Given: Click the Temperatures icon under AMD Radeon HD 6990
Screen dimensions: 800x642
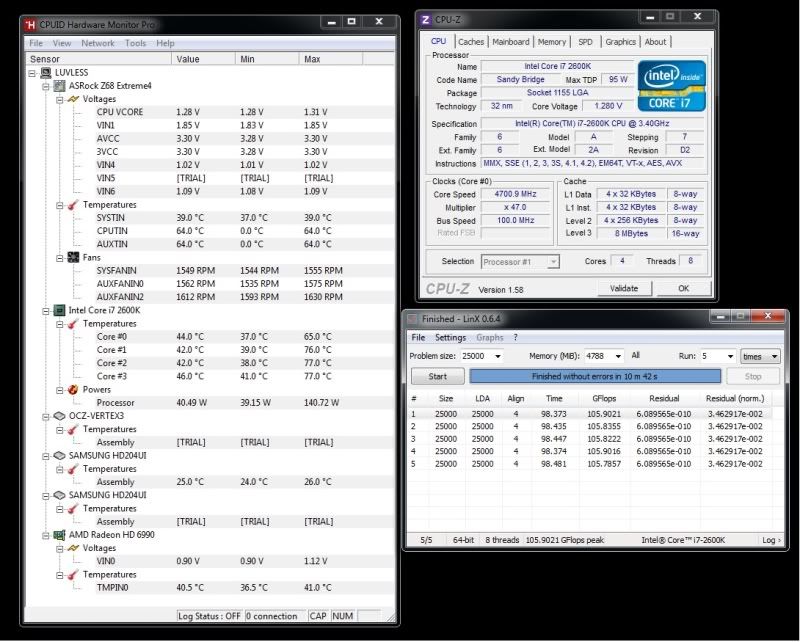Looking at the screenshot, I should [x=73, y=575].
